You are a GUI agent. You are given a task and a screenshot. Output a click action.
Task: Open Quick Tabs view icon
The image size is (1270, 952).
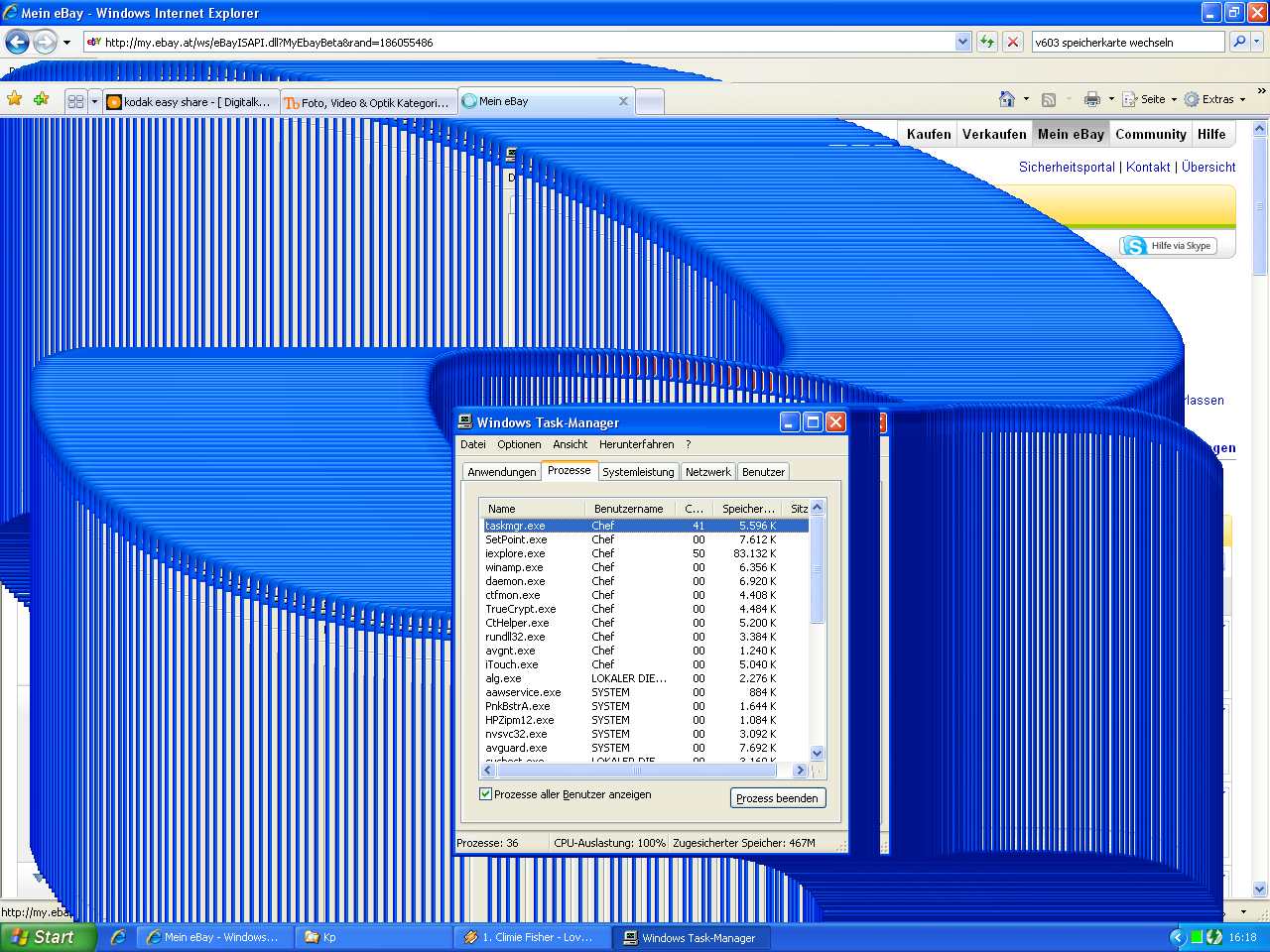point(75,101)
